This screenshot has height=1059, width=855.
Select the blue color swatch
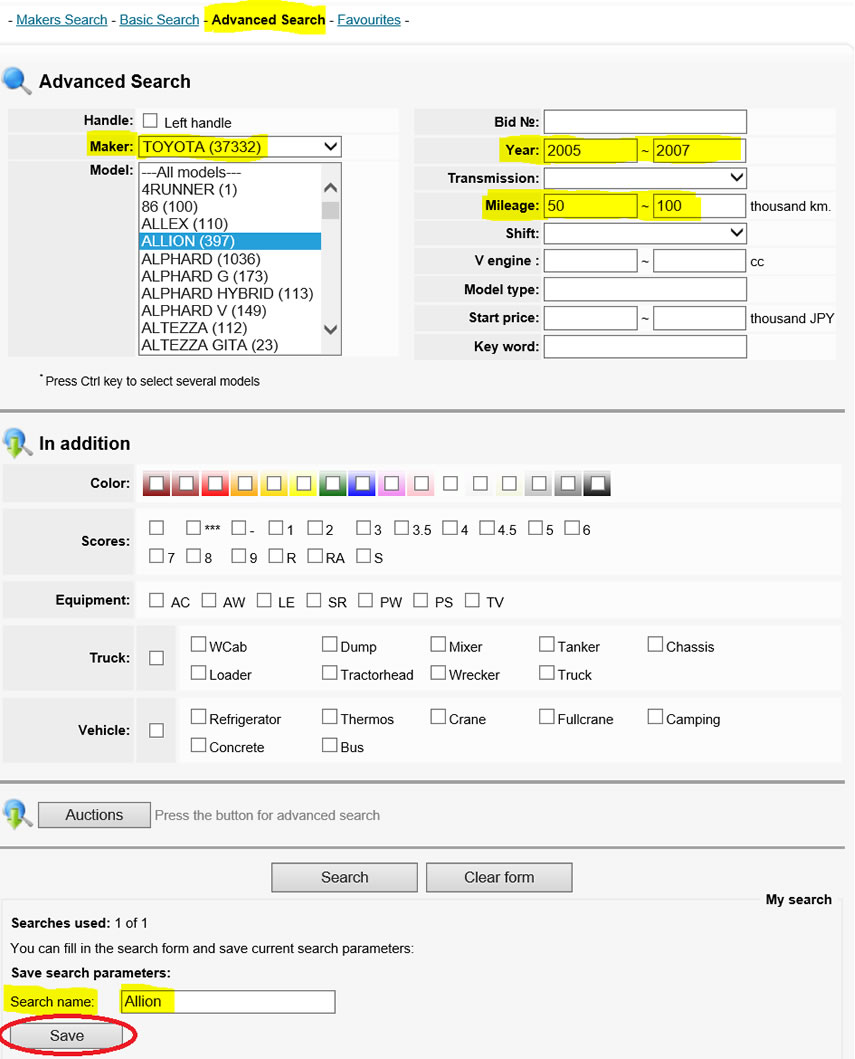tap(362, 485)
